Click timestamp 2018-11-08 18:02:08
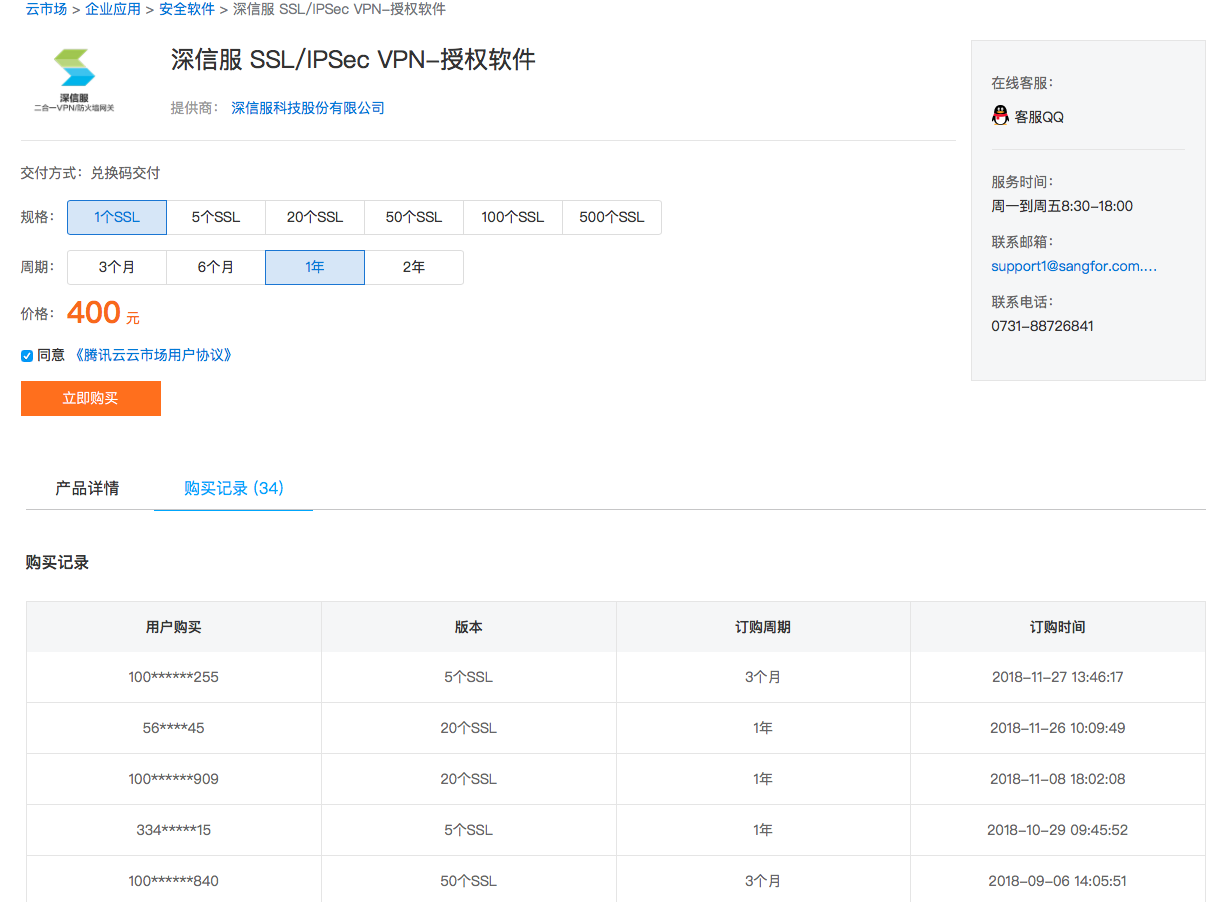This screenshot has height=902, width=1207. pyautogui.click(x=1058, y=779)
